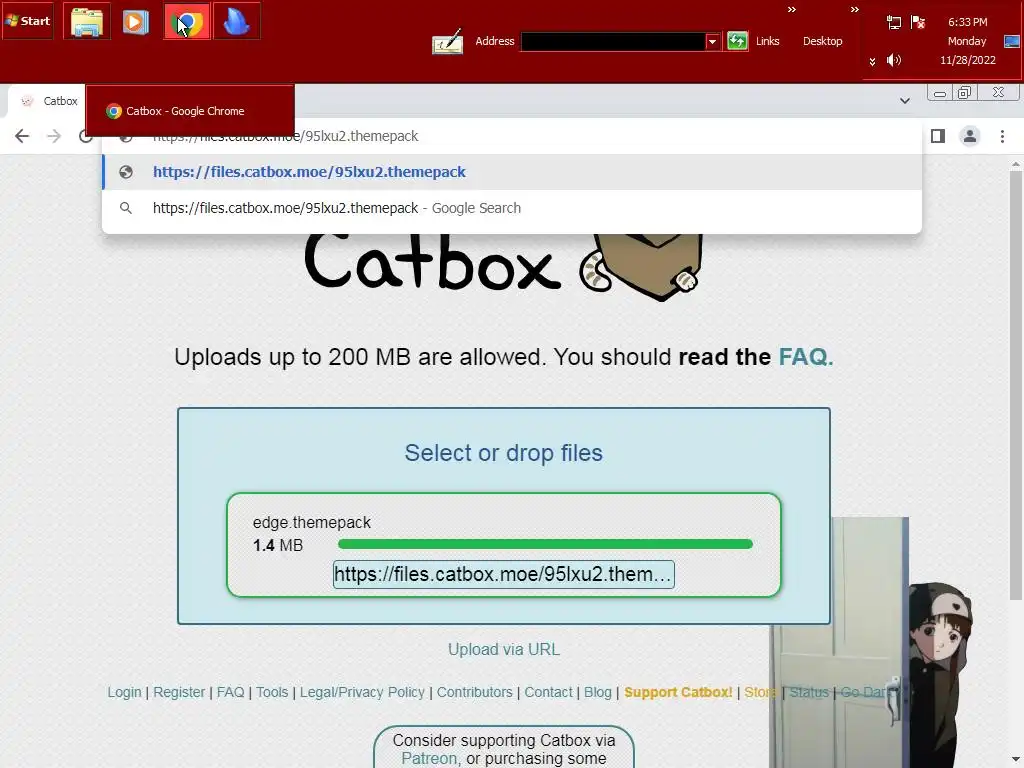
Task: Launch the Windows Media Player taskbar icon
Action: (136, 21)
